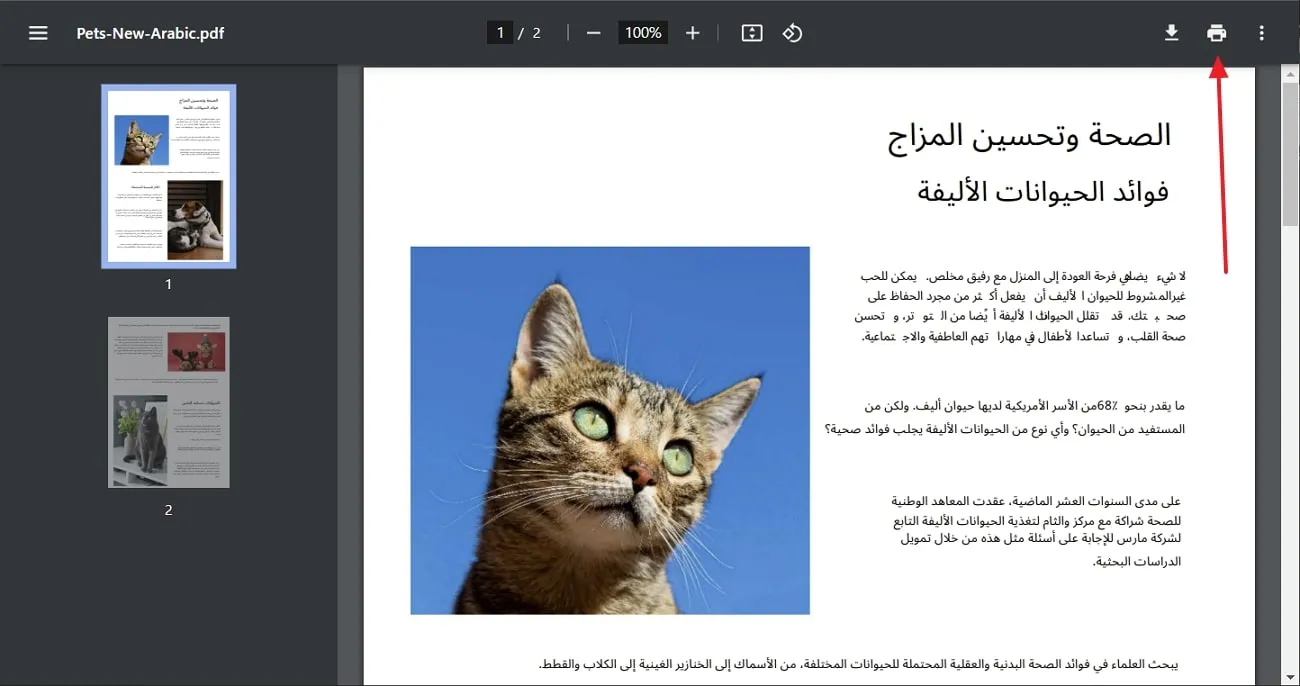Click the '1' label under the first thumbnail

pos(168,284)
